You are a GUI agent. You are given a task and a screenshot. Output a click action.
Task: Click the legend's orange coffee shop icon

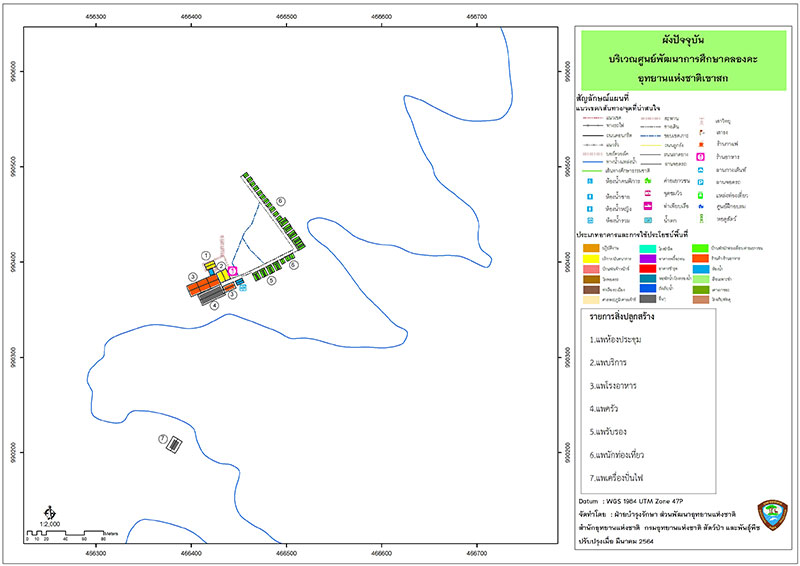click(701, 144)
